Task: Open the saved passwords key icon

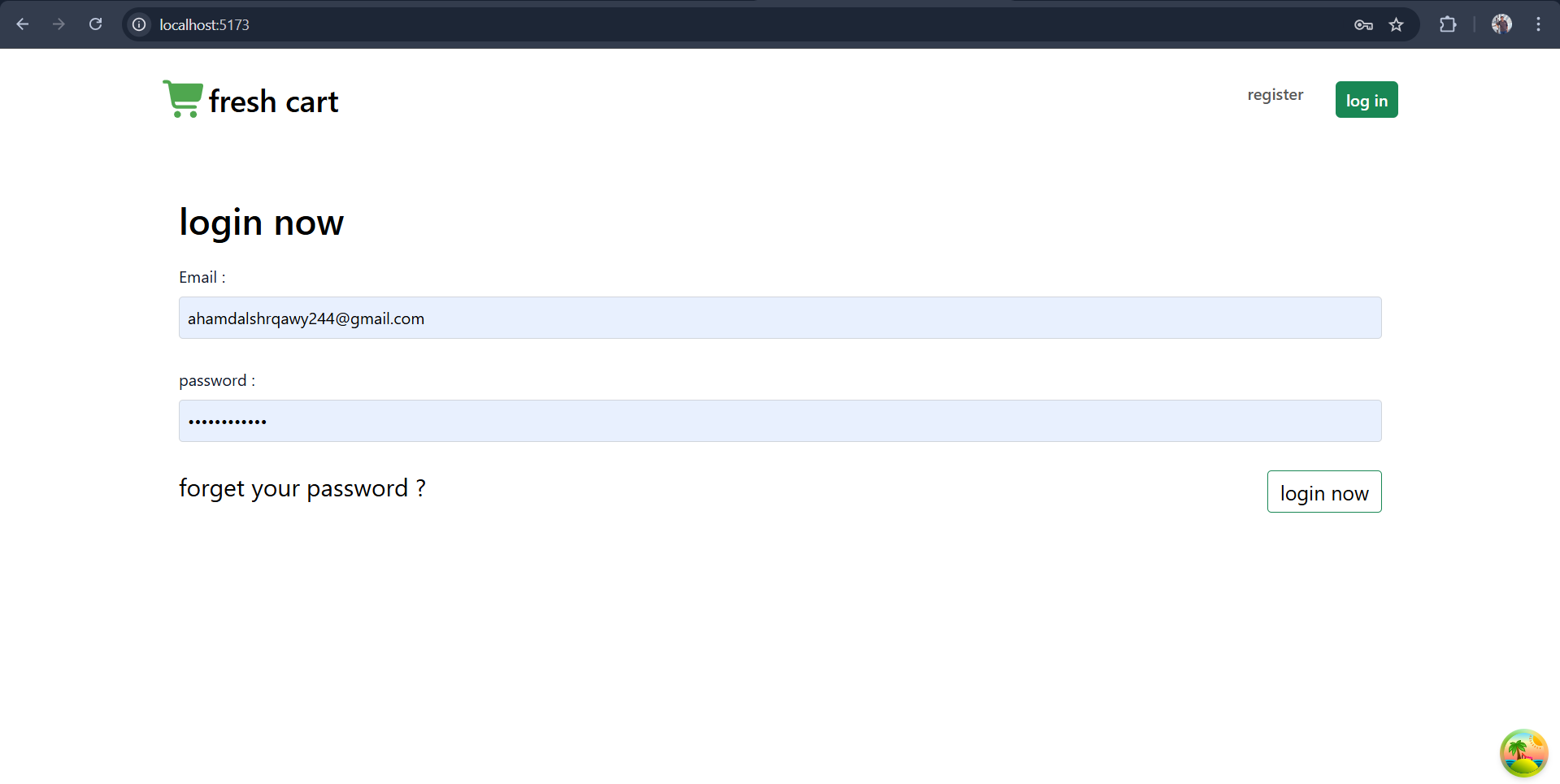Action: click(x=1363, y=24)
